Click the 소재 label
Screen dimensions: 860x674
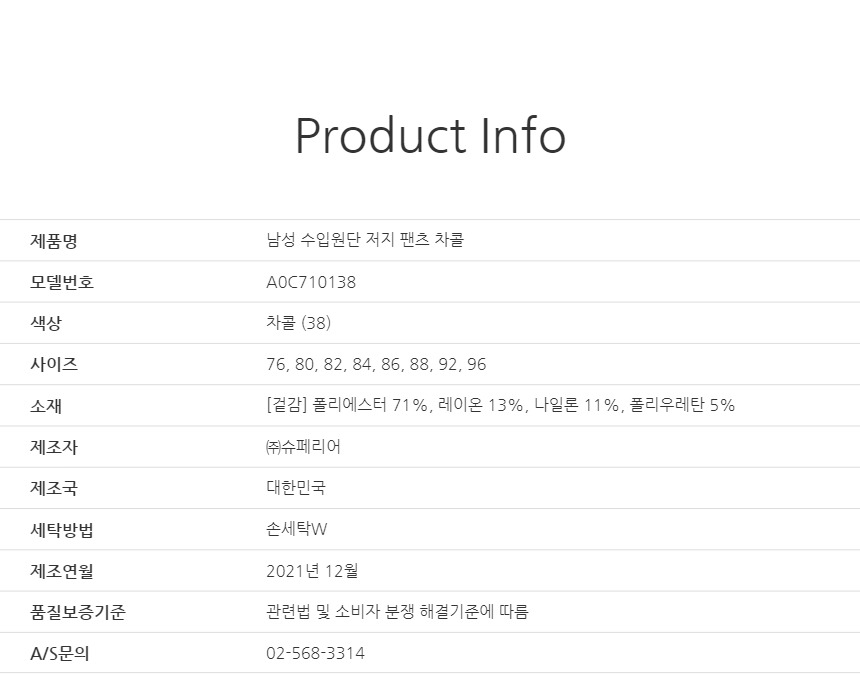46,406
